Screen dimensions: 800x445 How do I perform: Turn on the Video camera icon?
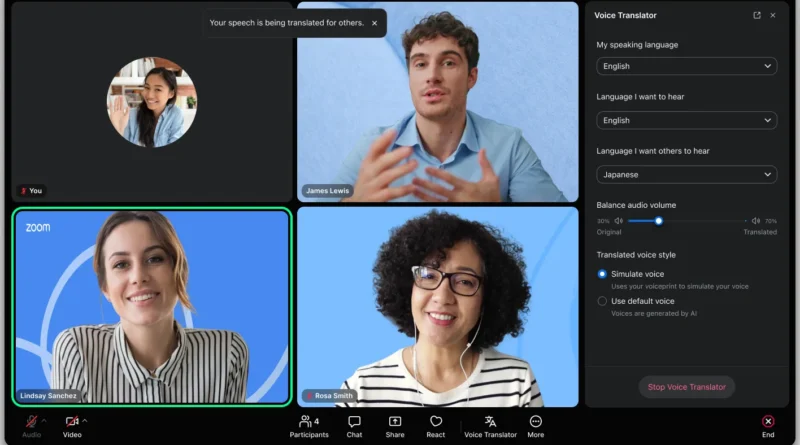click(x=72, y=422)
